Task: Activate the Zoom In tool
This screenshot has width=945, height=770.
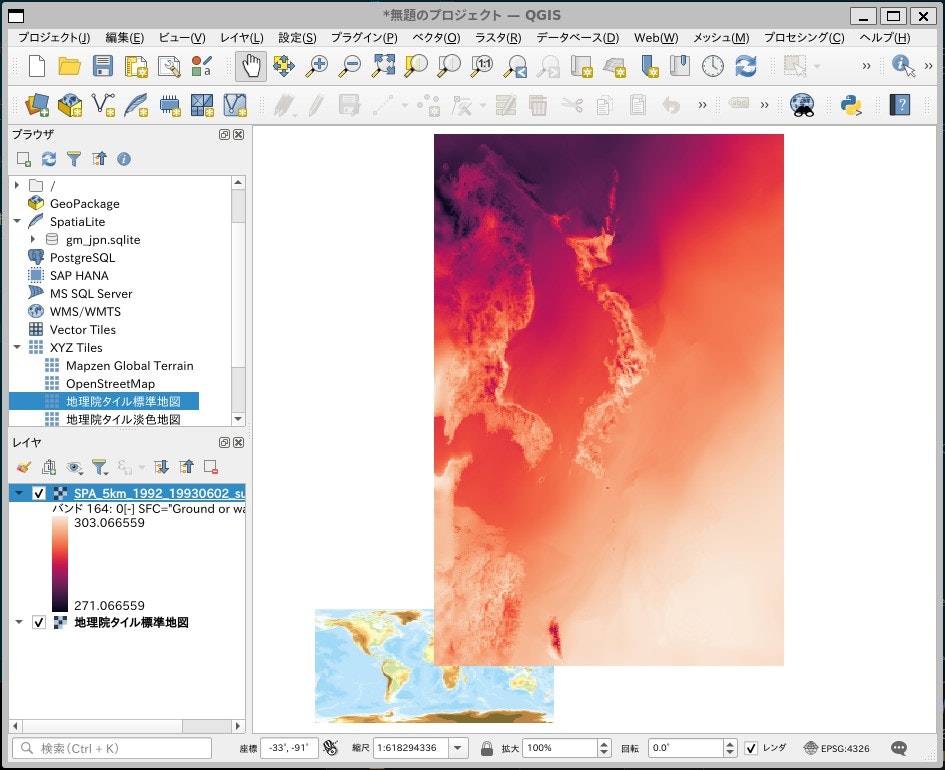Action: 319,66
